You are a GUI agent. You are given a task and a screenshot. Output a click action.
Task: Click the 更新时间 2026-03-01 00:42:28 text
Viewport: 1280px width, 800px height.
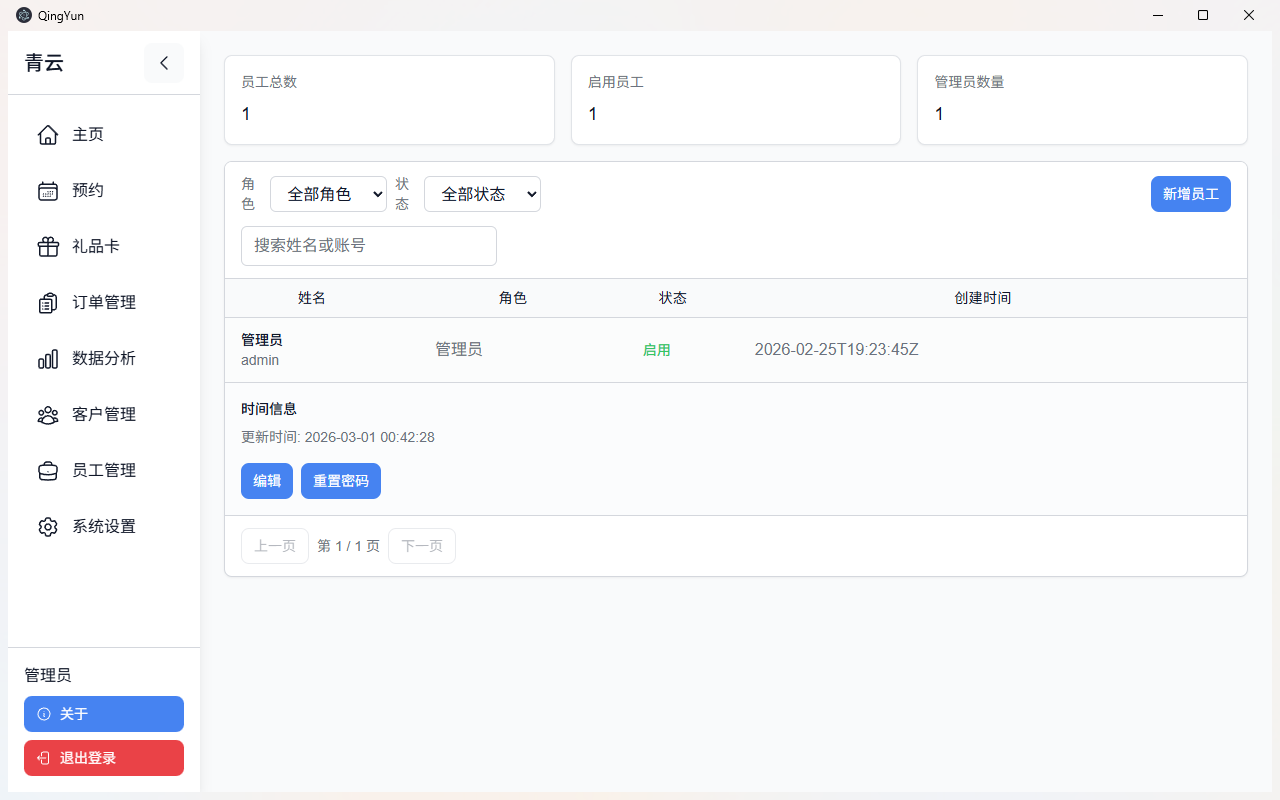coord(338,437)
